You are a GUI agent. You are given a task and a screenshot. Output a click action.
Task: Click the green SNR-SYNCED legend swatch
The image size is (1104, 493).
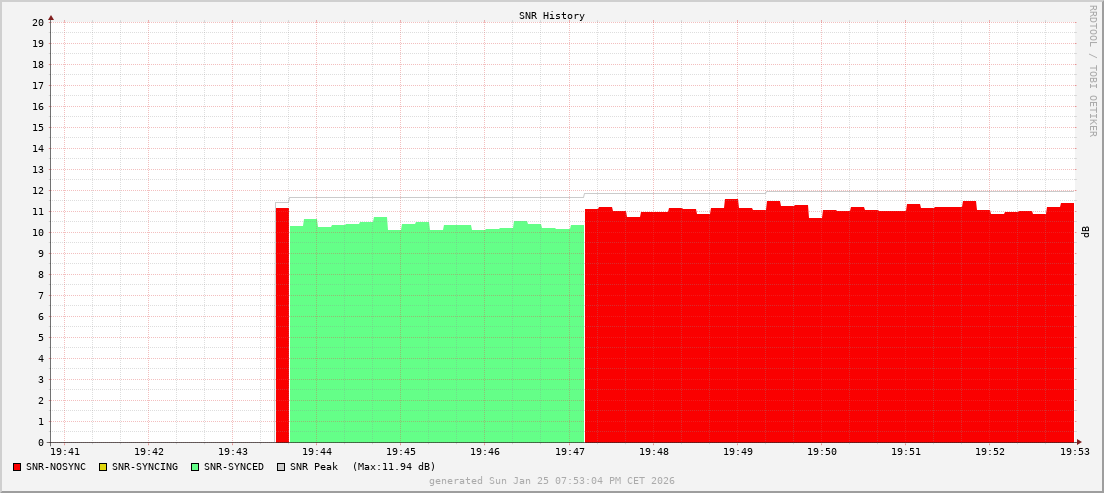195,467
